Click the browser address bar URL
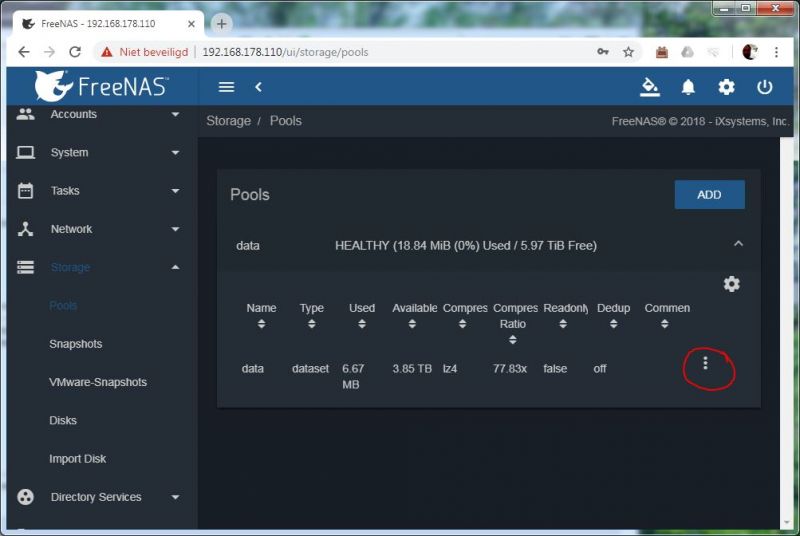The height and width of the screenshot is (536, 800). (x=285, y=52)
